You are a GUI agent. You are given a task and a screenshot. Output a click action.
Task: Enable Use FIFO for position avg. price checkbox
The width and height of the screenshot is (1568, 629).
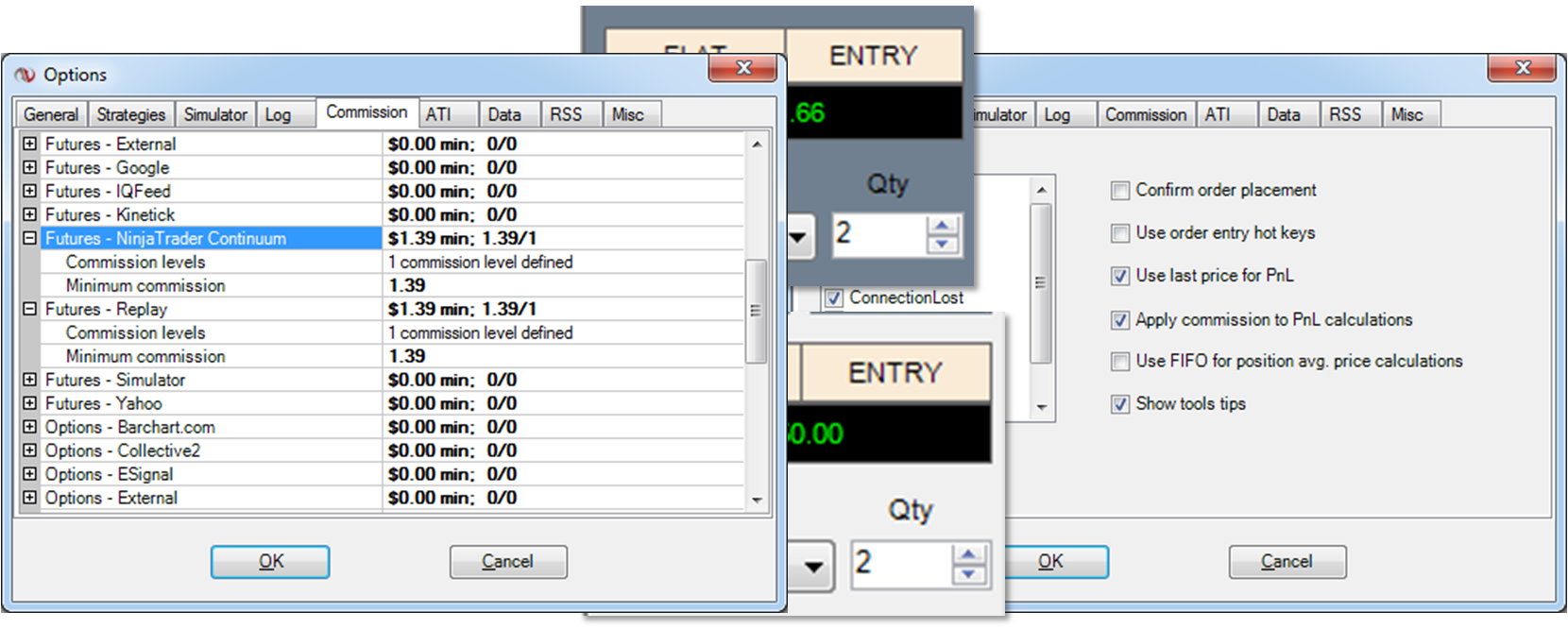click(1120, 362)
